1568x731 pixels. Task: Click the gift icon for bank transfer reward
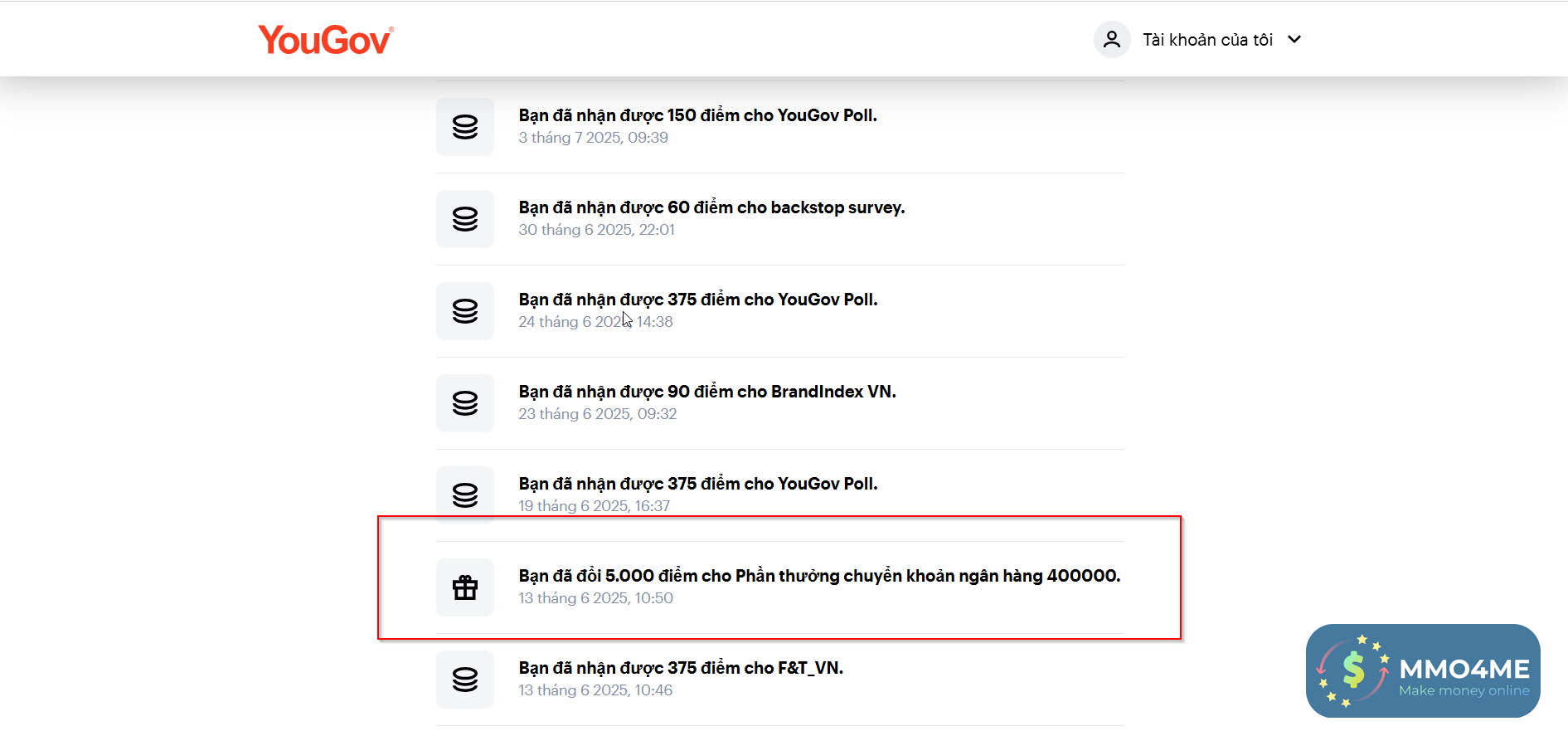tap(465, 587)
